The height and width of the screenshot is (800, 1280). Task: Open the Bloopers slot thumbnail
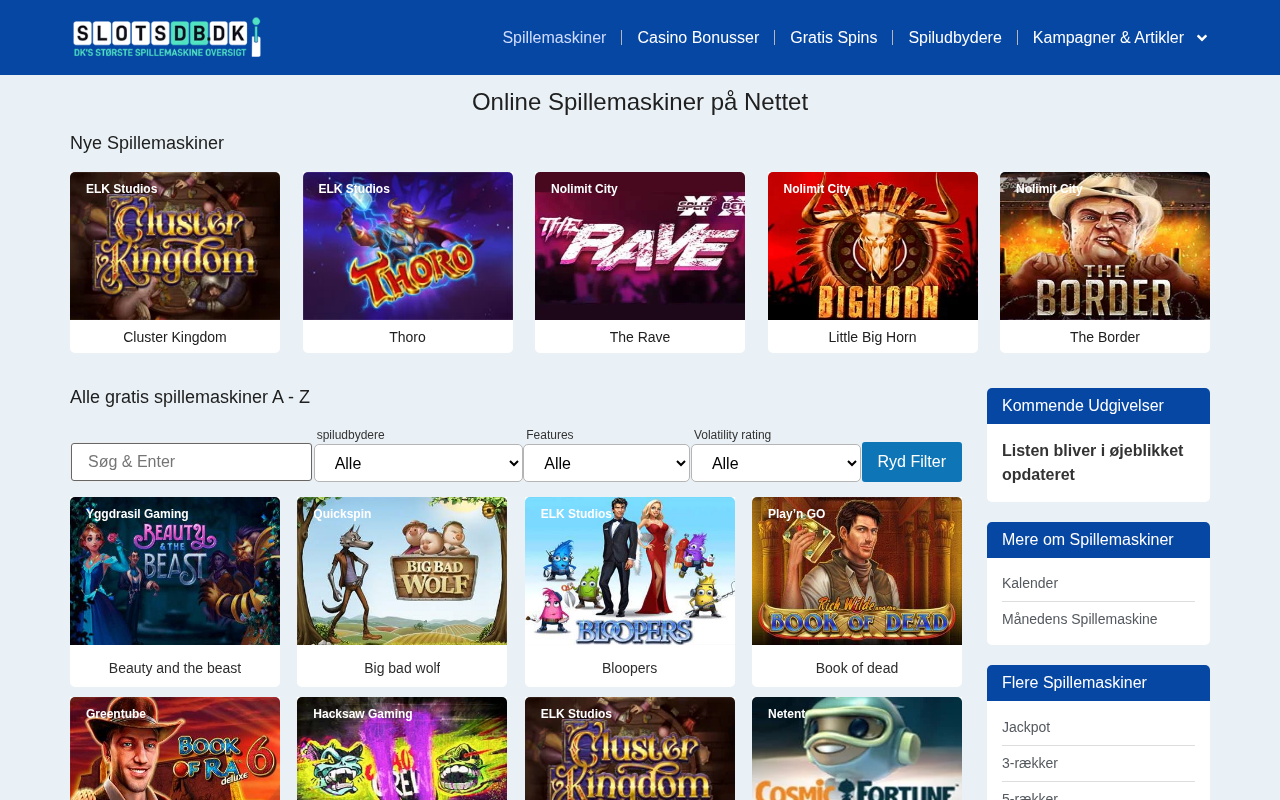630,571
